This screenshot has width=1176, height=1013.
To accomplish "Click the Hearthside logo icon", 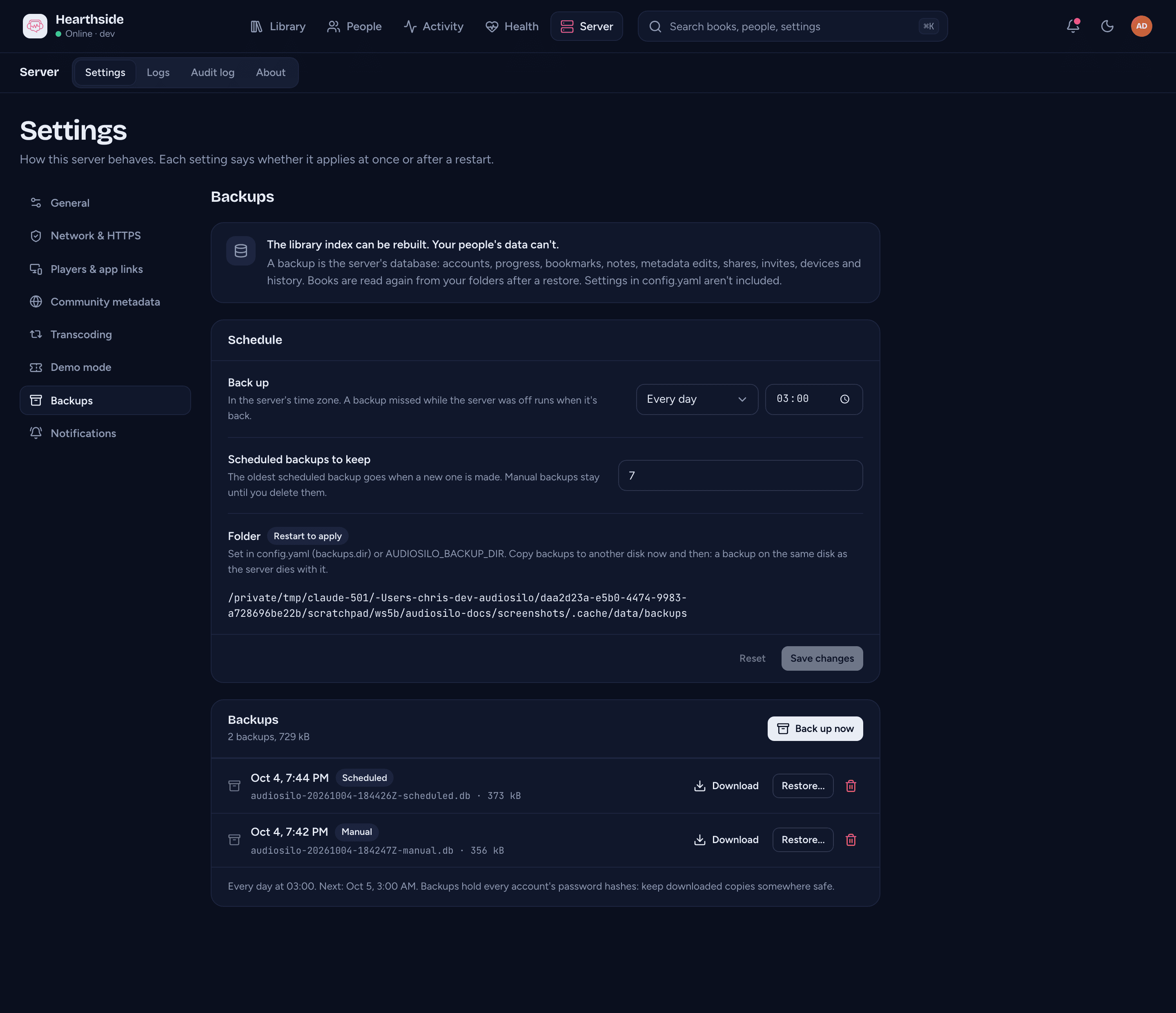I will click(x=35, y=26).
